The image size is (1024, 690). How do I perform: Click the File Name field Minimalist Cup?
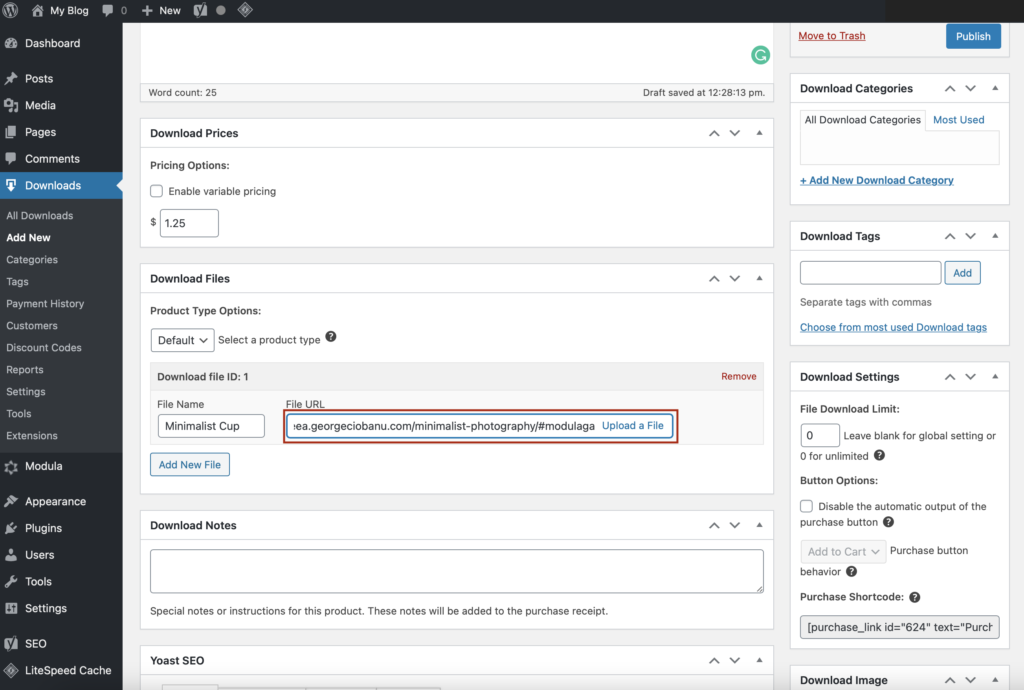coord(211,426)
